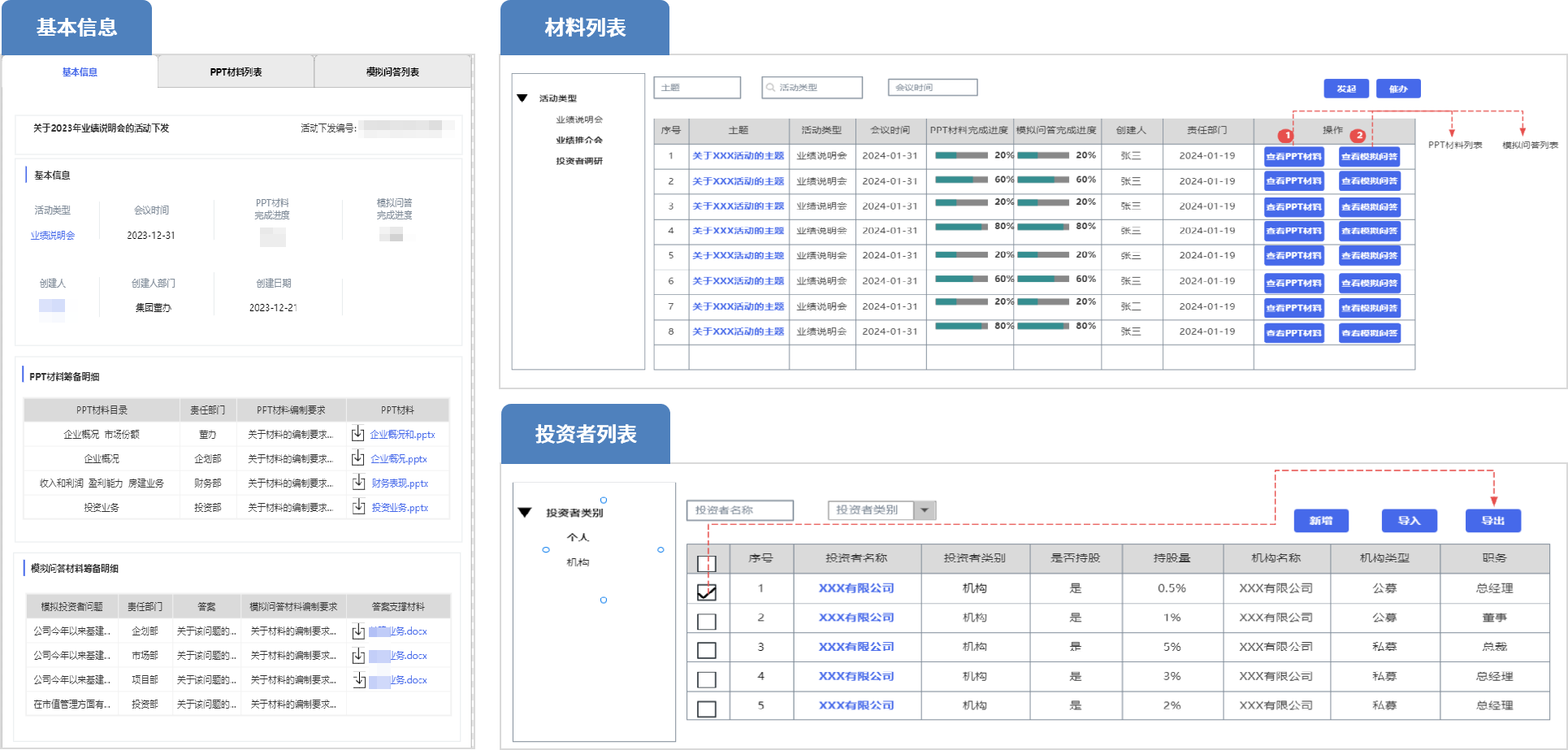Switch to the PPT材料列表 tab
1568x750 pixels.
(236, 72)
